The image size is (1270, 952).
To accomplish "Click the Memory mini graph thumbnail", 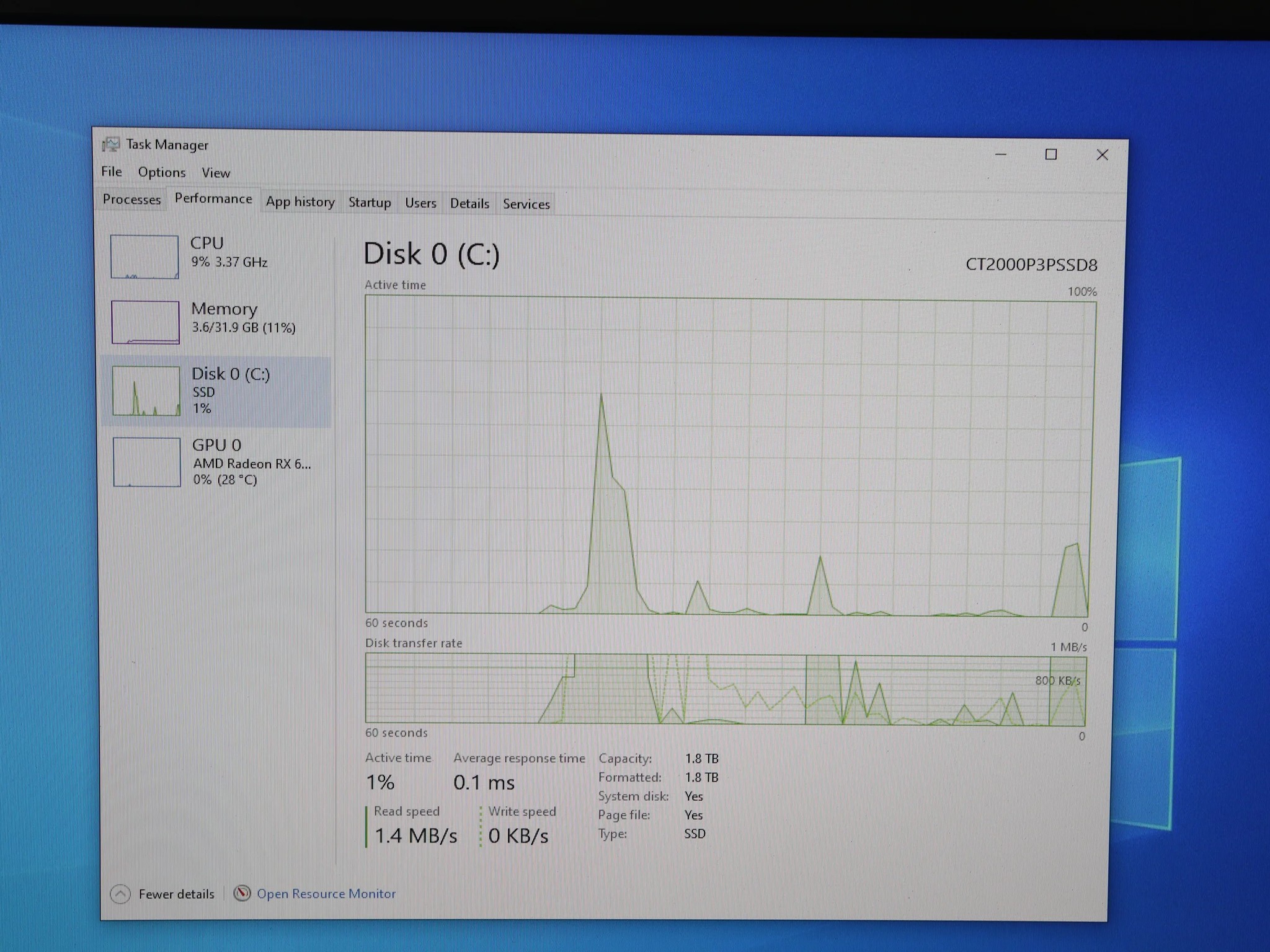I will click(146, 322).
